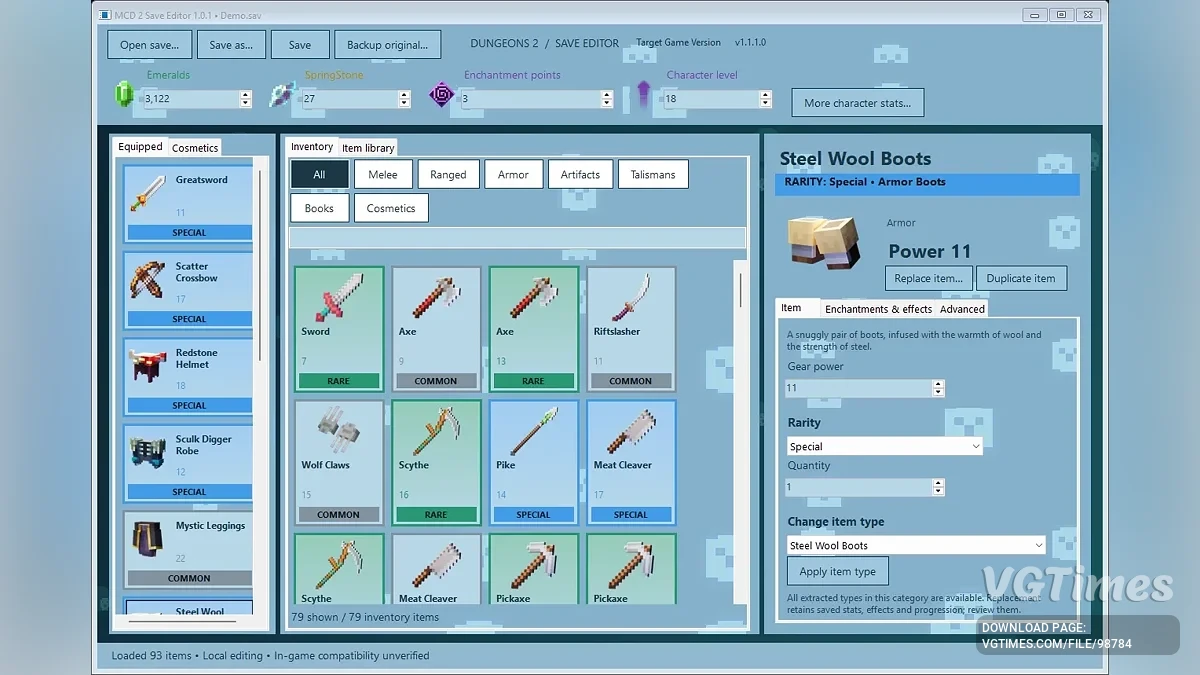
Task: Open the Advanced tab
Action: [962, 309]
